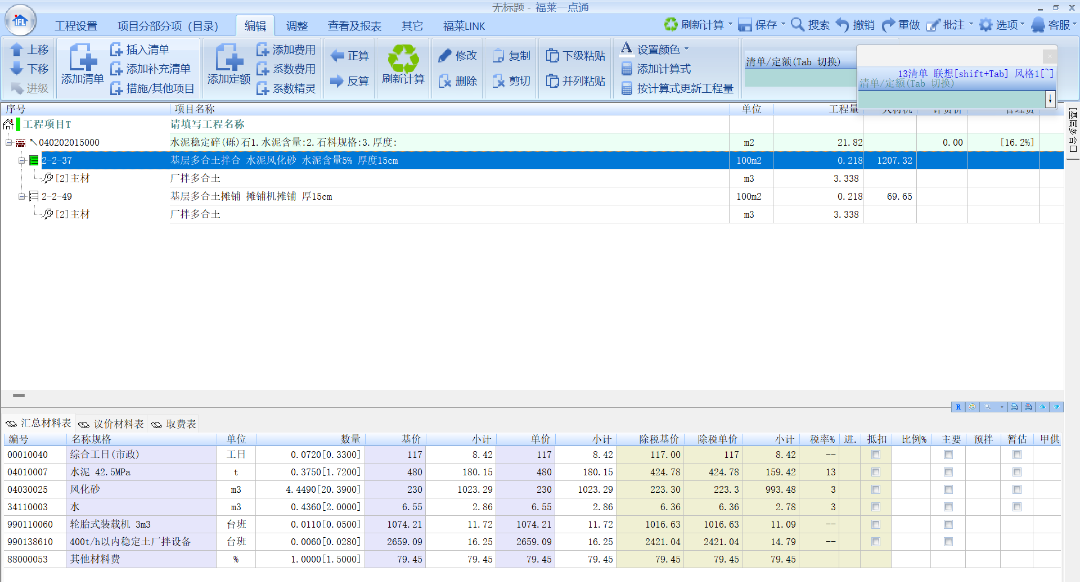
Task: Click the home logo application button
Action: pos(20,20)
